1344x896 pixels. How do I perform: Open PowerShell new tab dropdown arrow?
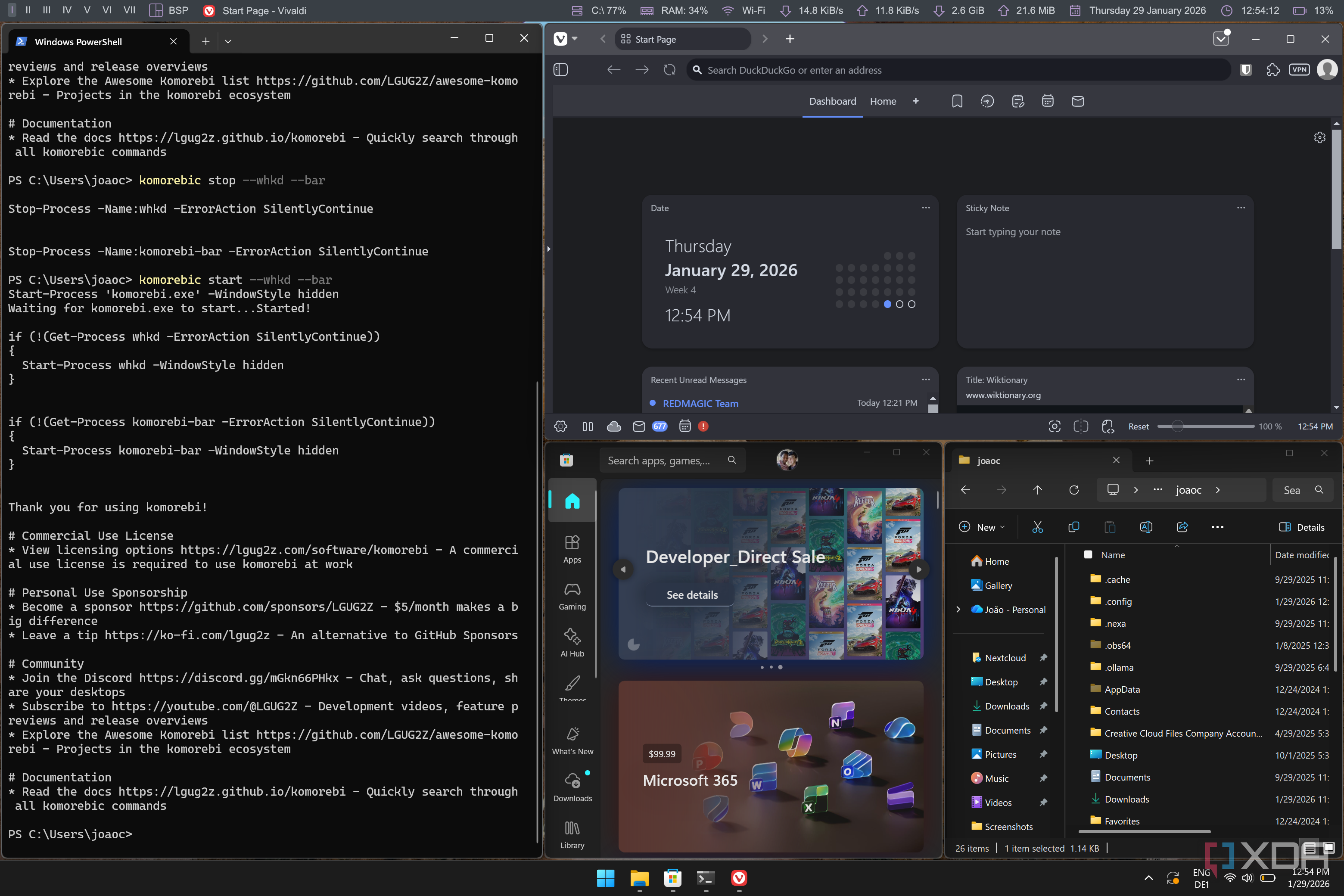228,41
